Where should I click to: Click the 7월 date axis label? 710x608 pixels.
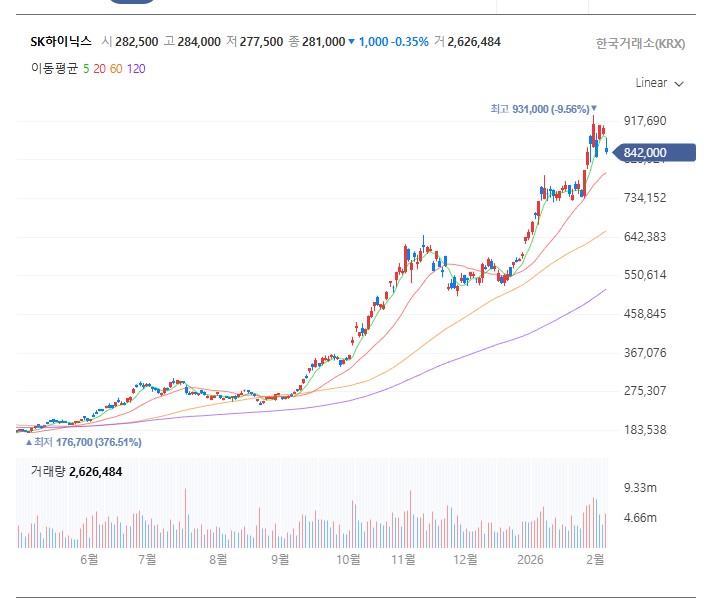coord(147,560)
